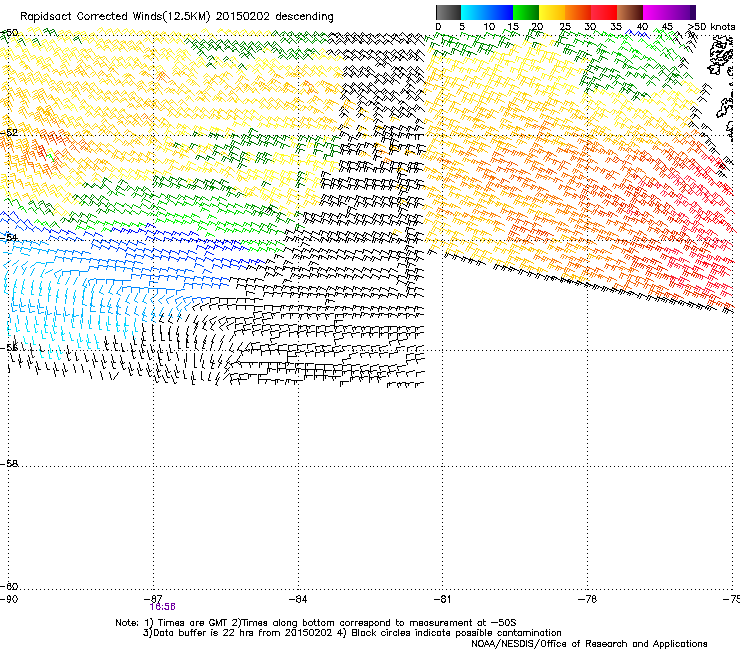Click the -90 longitude axis label
Image resolution: width=740 pixels, height=650 pixels.
[x=9, y=599]
